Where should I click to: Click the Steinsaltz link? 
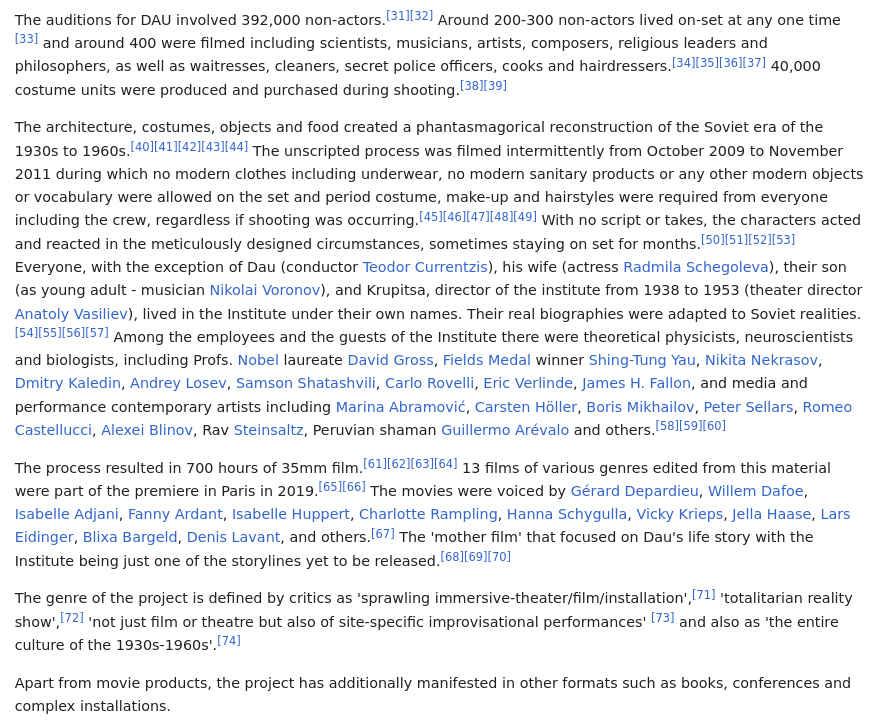click(269, 430)
